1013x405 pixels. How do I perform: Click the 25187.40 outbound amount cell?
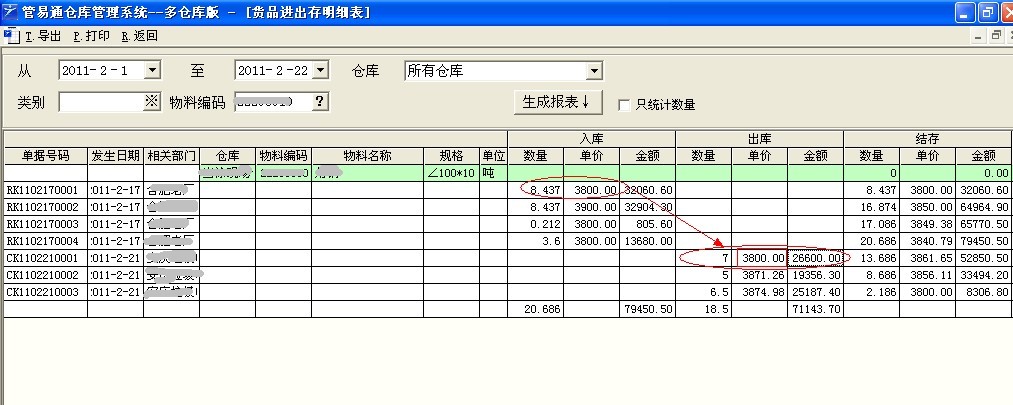point(815,292)
